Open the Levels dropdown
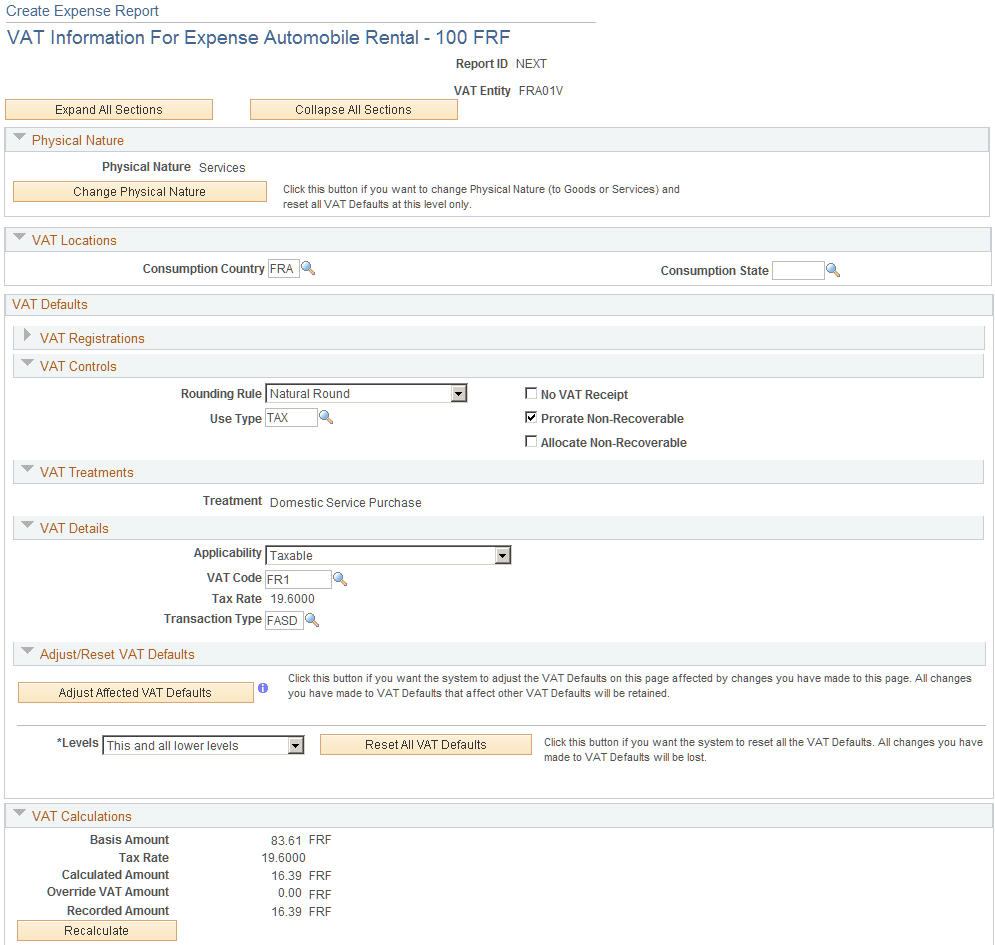The width and height of the screenshot is (995, 945). click(x=294, y=745)
